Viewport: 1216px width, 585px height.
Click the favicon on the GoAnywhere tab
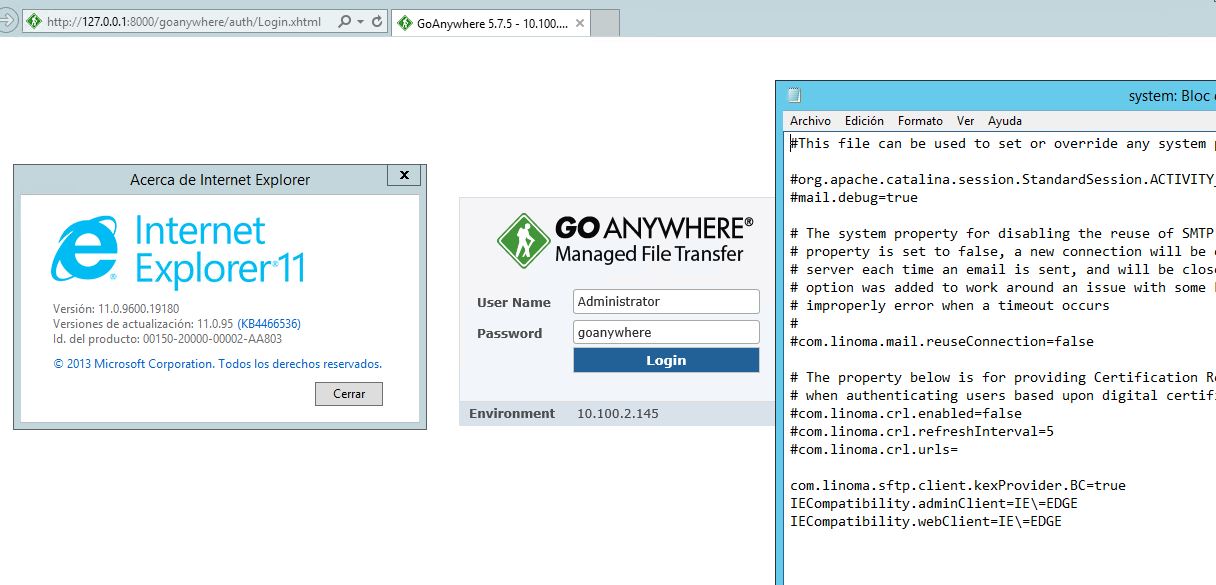click(407, 22)
